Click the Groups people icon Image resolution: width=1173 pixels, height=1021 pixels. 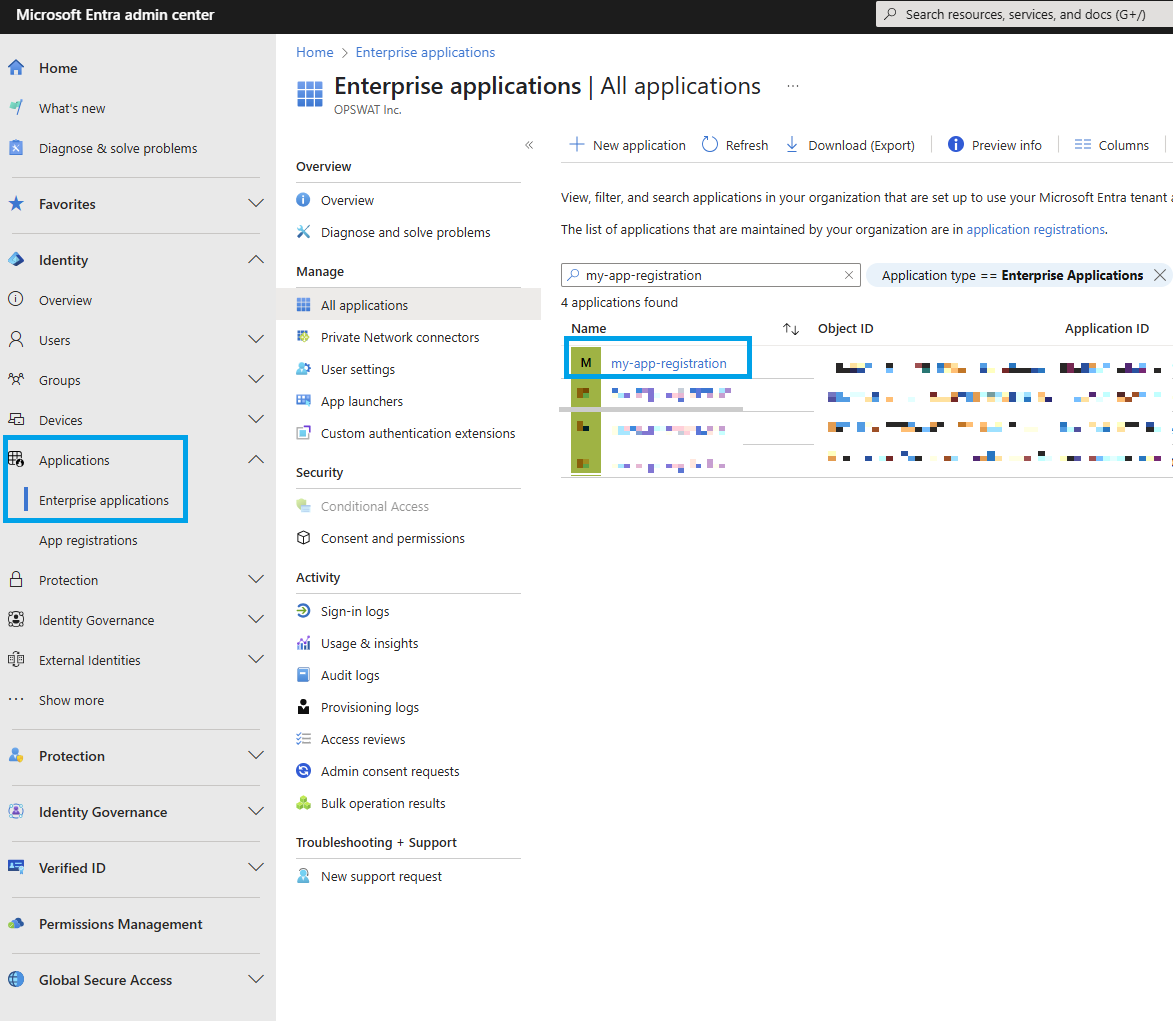[16, 379]
